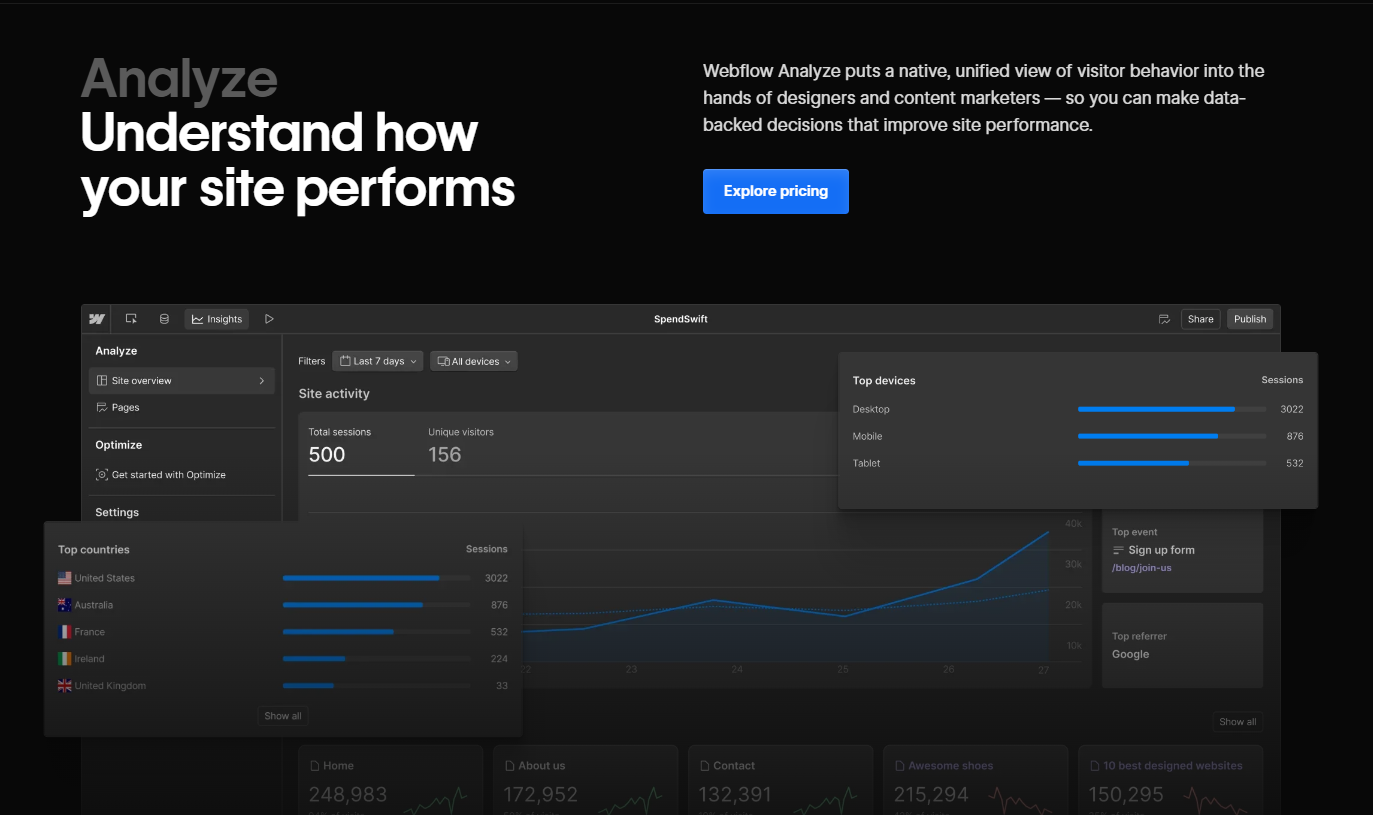Click the Google top referrer value
Viewport: 1373px width, 815px height.
click(x=1131, y=654)
